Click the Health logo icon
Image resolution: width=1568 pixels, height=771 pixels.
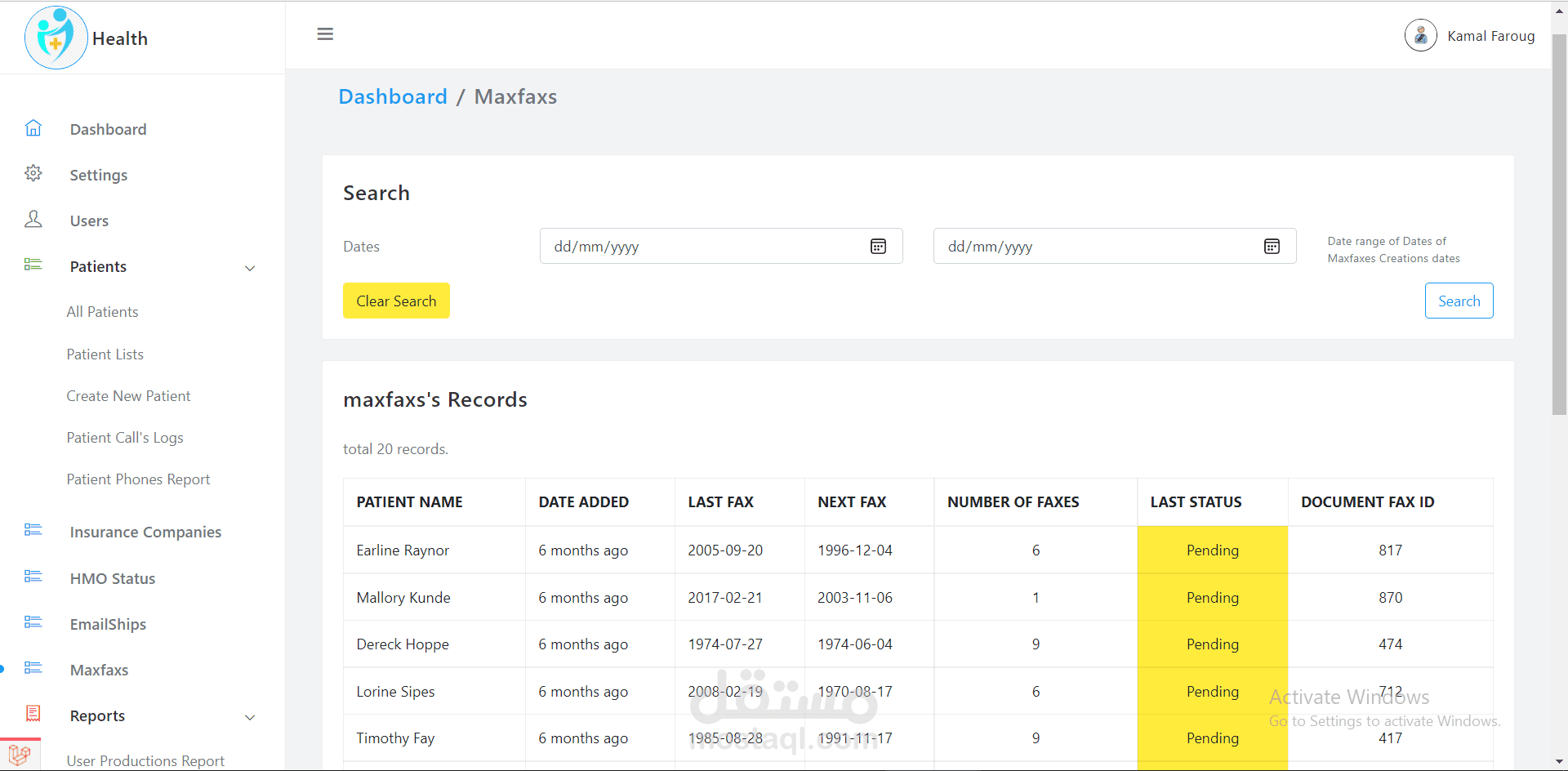coord(56,38)
